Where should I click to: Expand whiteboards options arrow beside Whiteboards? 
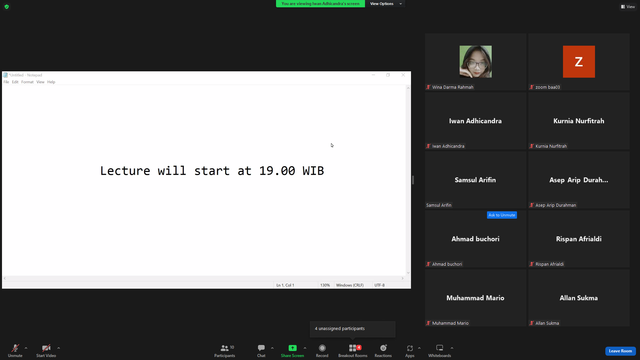[452, 348]
